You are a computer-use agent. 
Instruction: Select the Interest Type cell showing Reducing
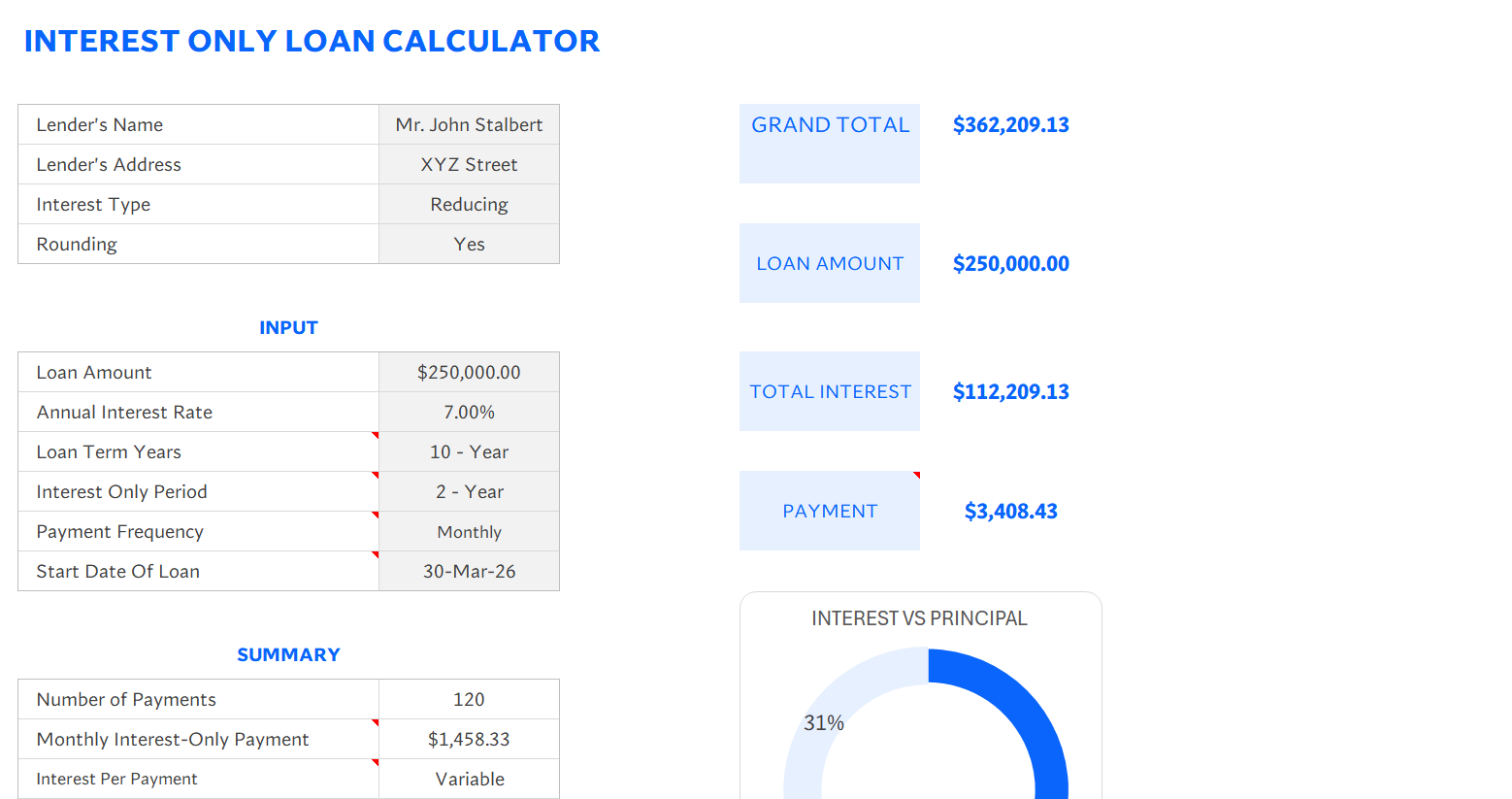(x=469, y=204)
